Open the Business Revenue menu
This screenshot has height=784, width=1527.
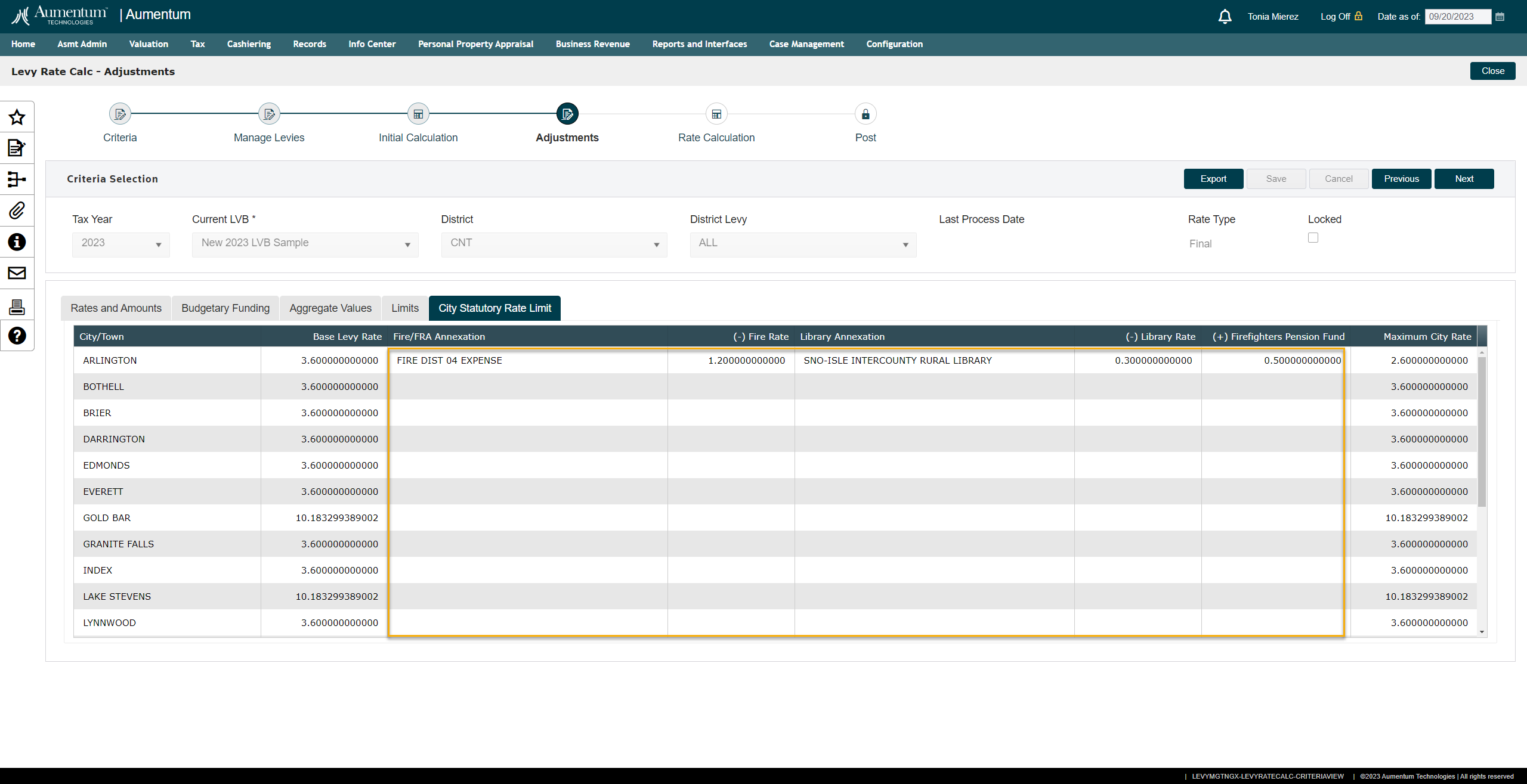(x=593, y=44)
